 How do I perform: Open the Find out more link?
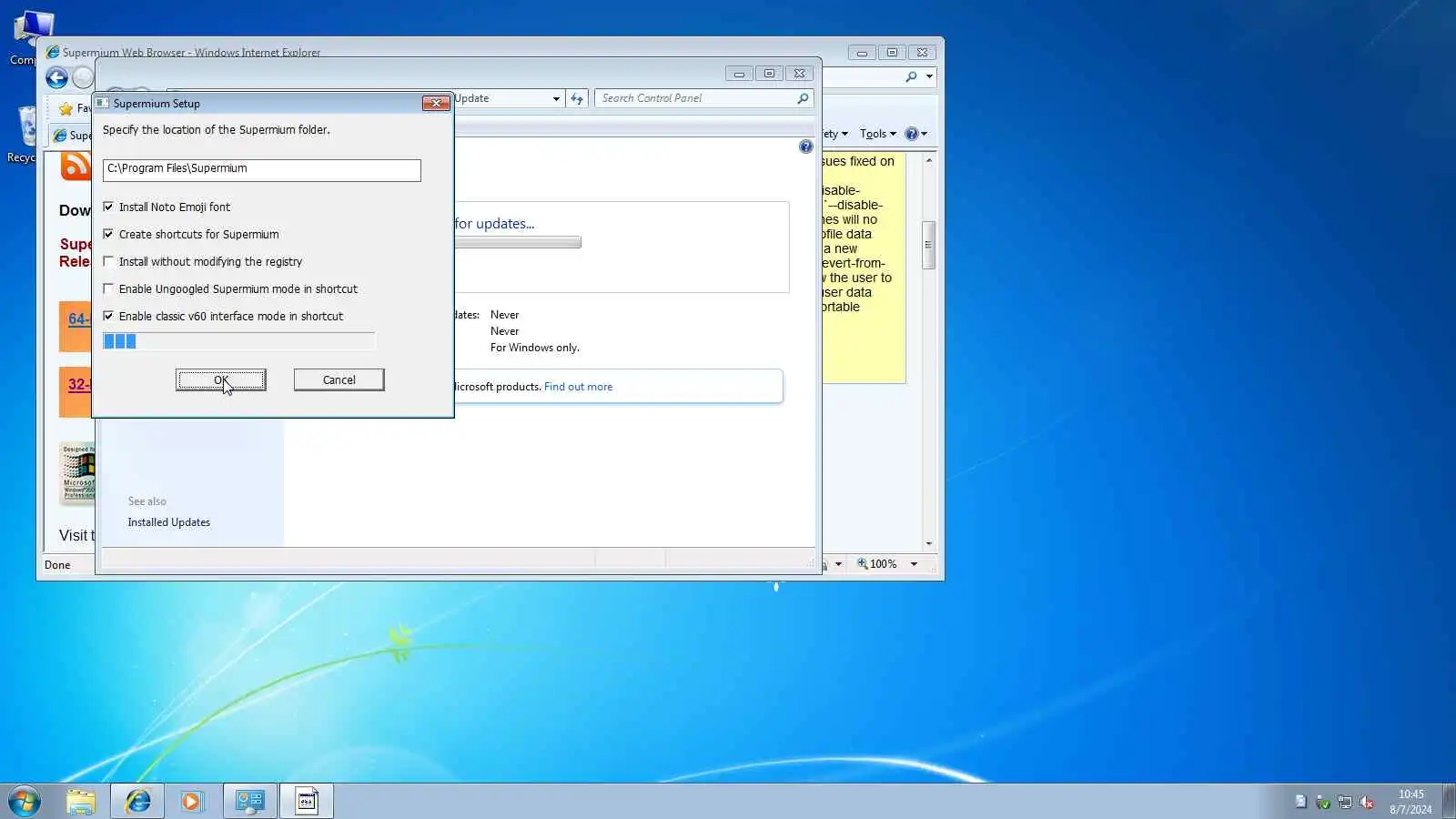click(578, 387)
